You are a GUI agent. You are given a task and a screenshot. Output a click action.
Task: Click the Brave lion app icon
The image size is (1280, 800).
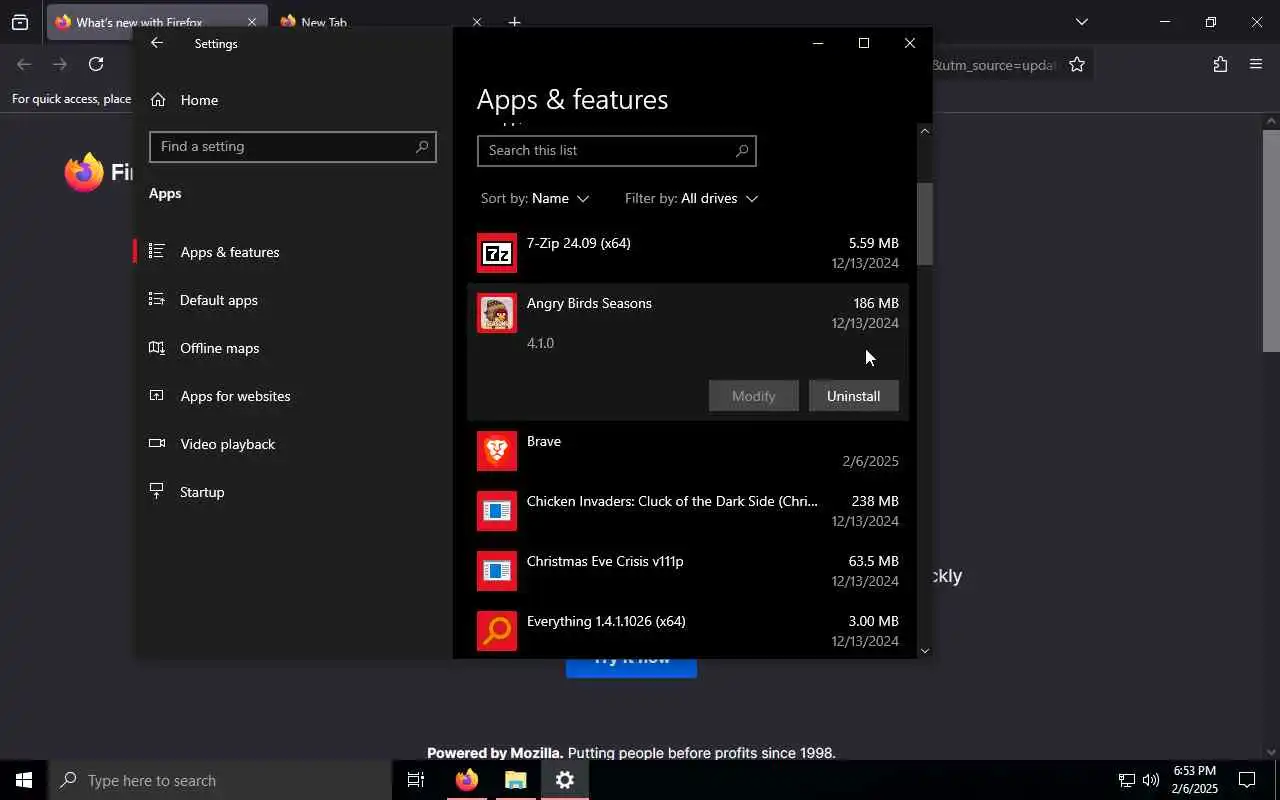(497, 451)
